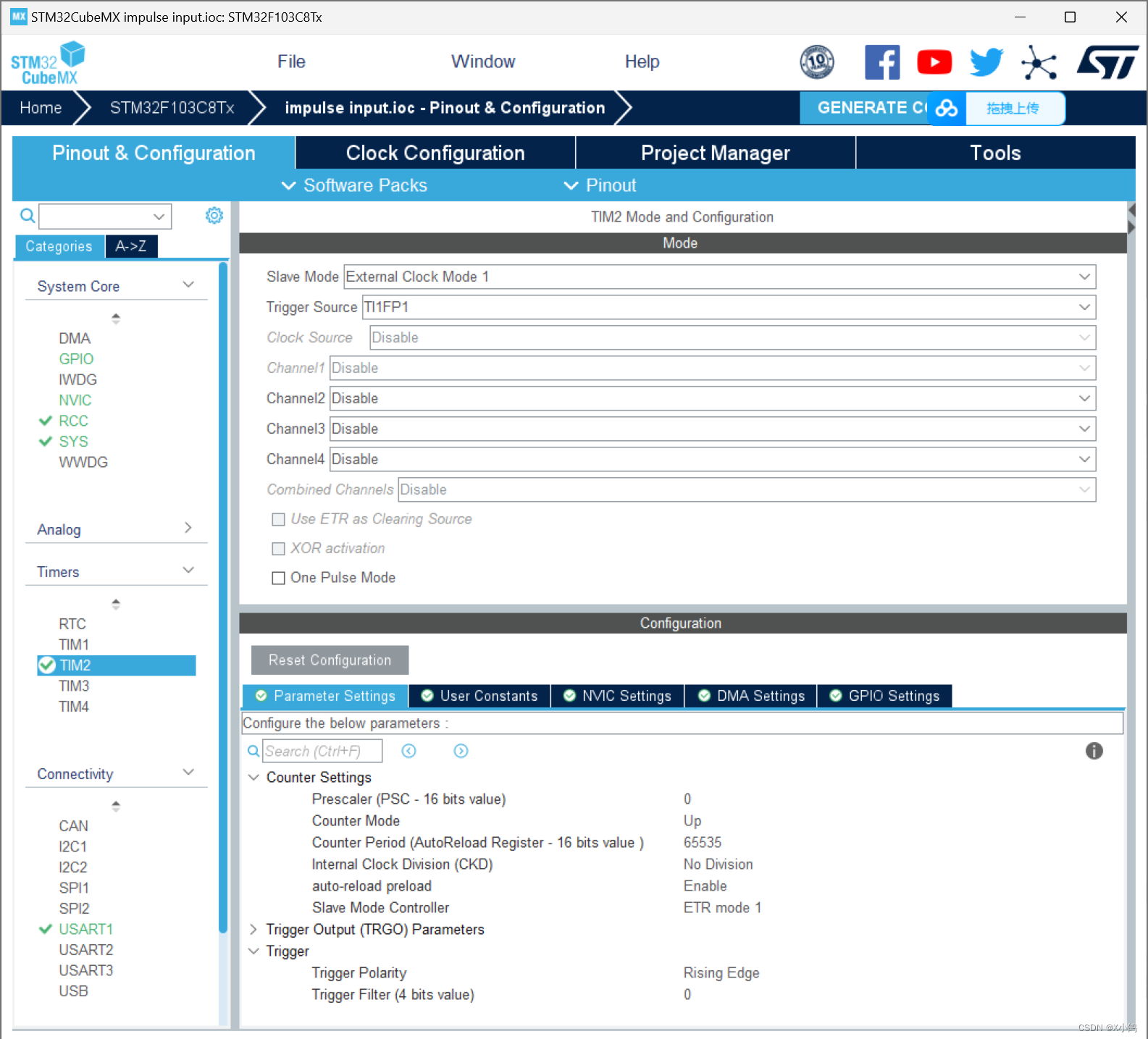Click the cloud upload icon button

(x=947, y=109)
